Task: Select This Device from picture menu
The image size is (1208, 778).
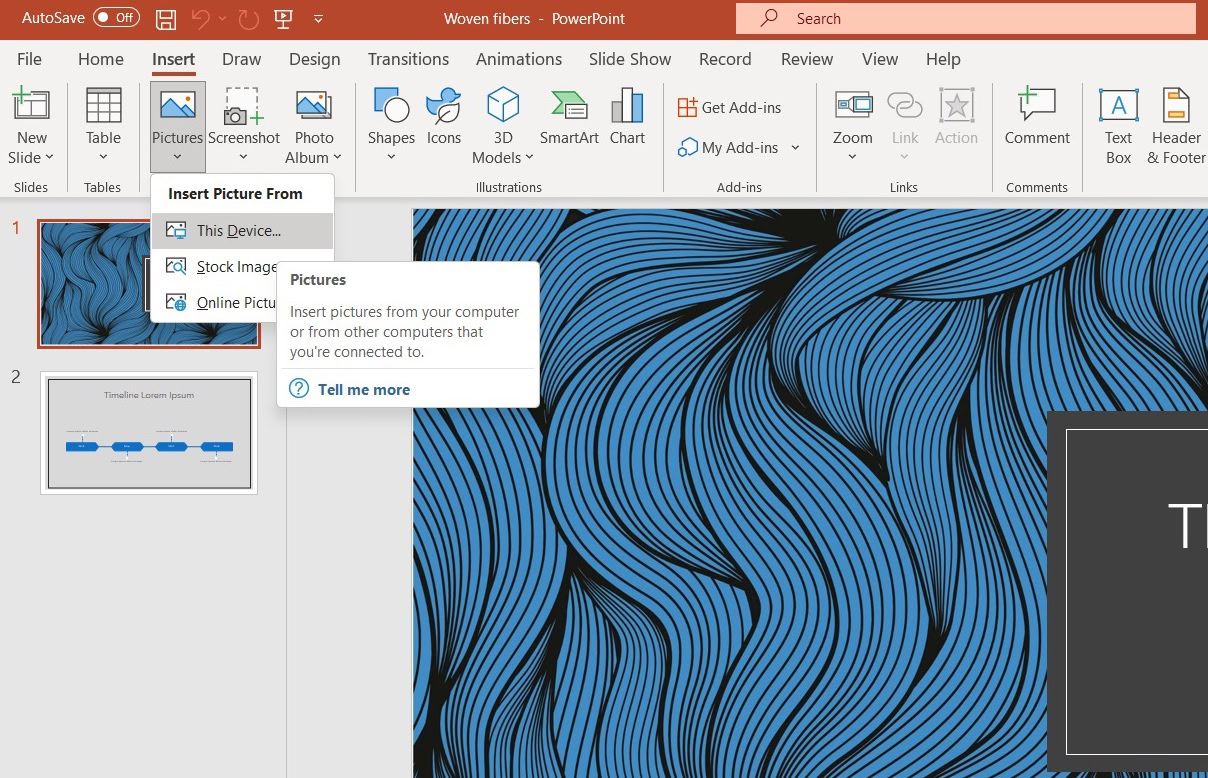Action: (x=238, y=231)
